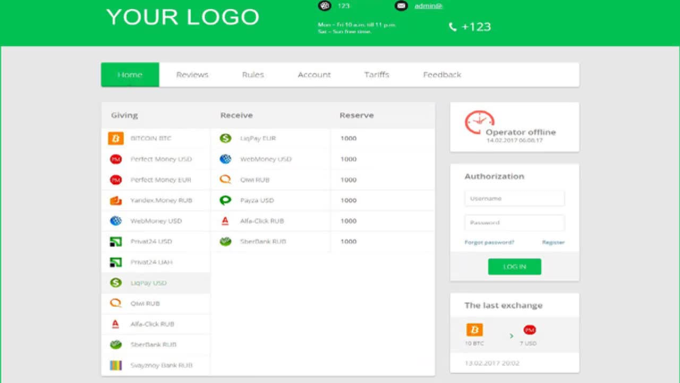The image size is (680, 383).
Task: Click the LOG IN button
Action: coord(514,267)
